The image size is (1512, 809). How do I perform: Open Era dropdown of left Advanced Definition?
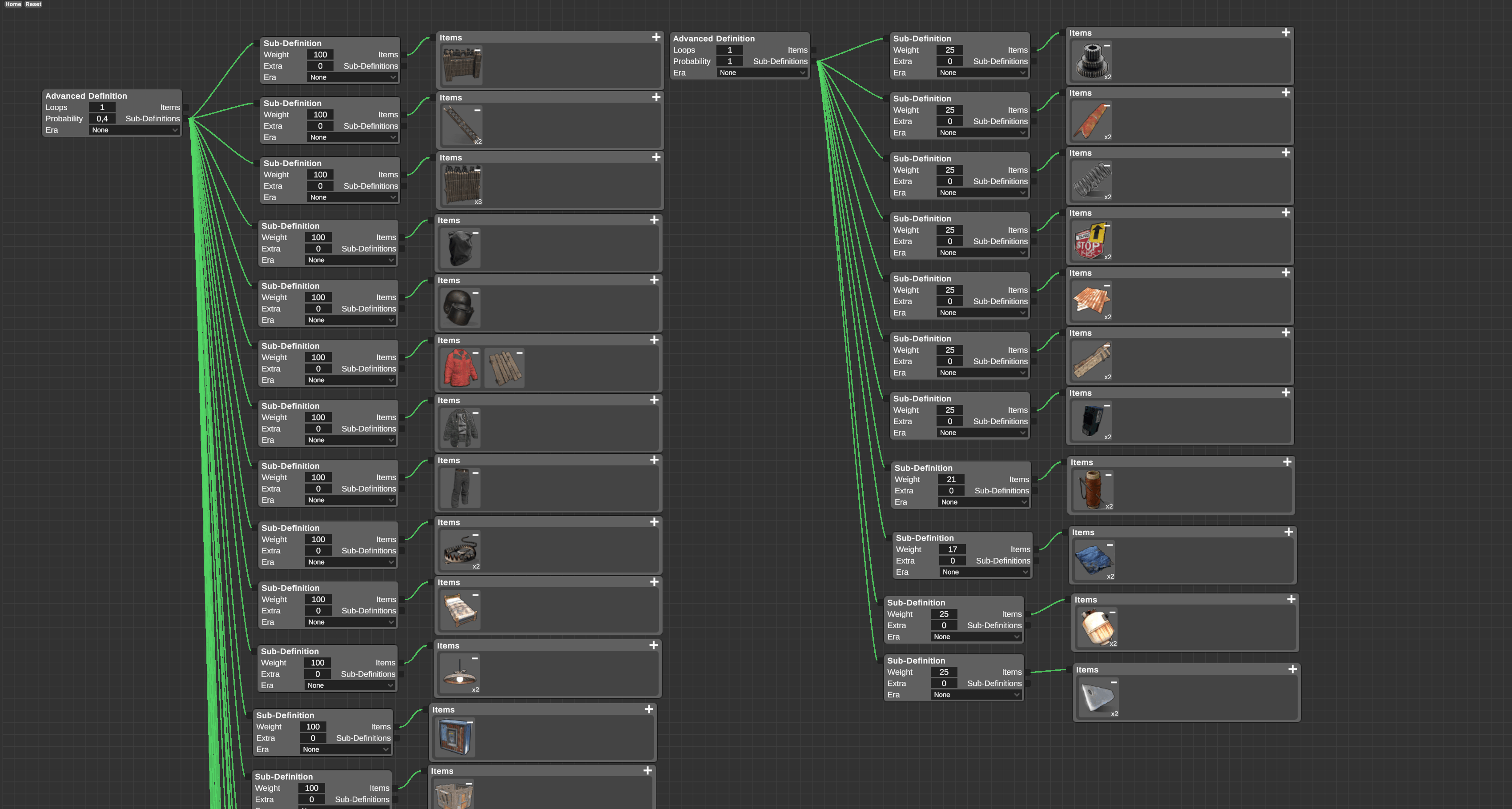pos(134,130)
